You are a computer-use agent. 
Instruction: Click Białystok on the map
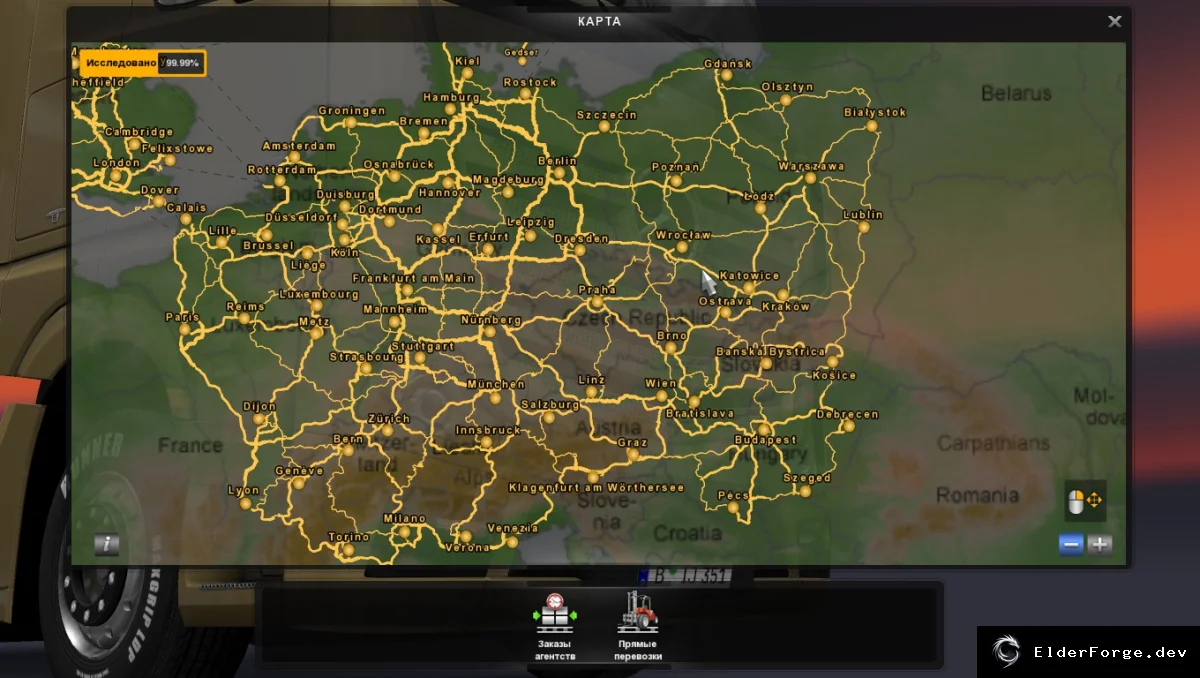(875, 113)
